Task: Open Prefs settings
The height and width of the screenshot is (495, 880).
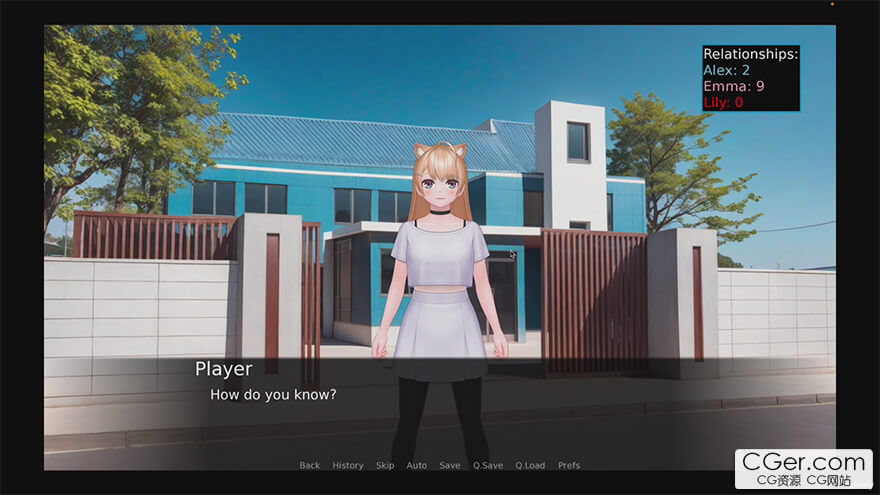Action: (x=569, y=465)
